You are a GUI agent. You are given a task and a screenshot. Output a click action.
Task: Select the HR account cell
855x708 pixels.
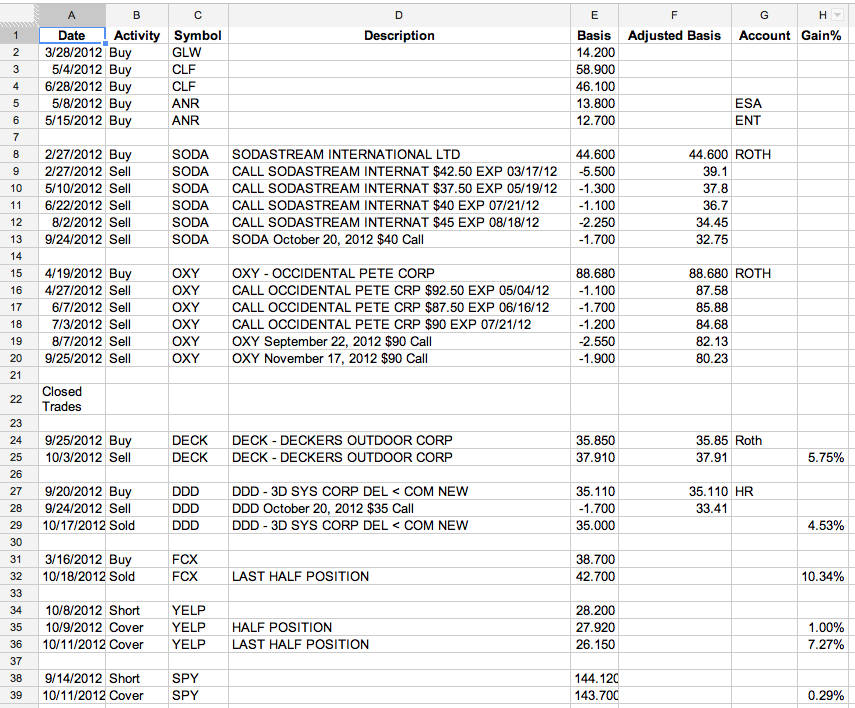tap(764, 491)
